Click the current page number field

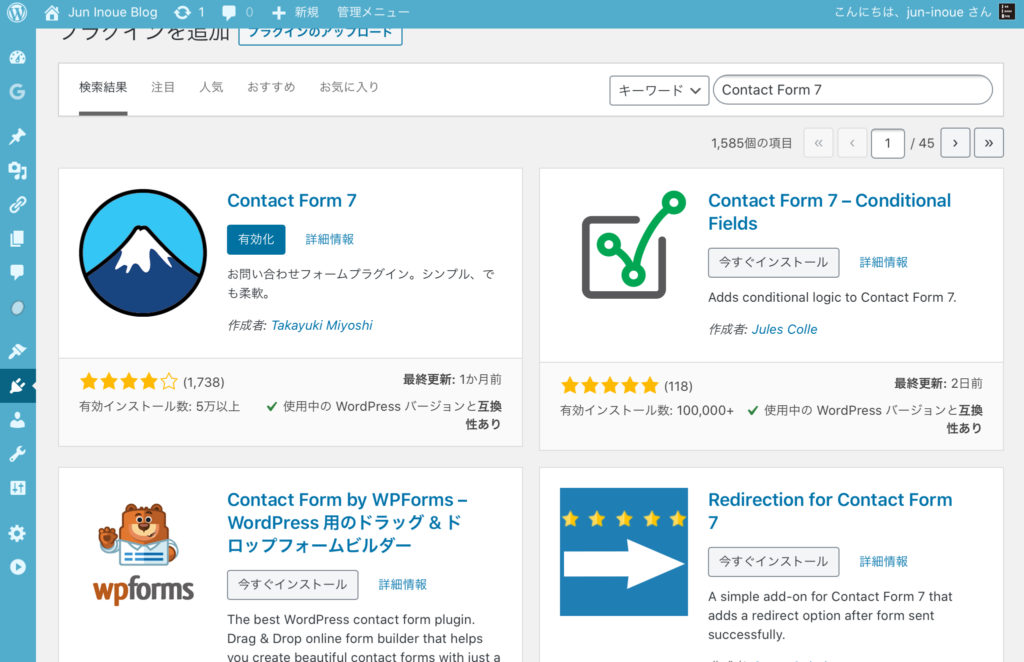888,143
